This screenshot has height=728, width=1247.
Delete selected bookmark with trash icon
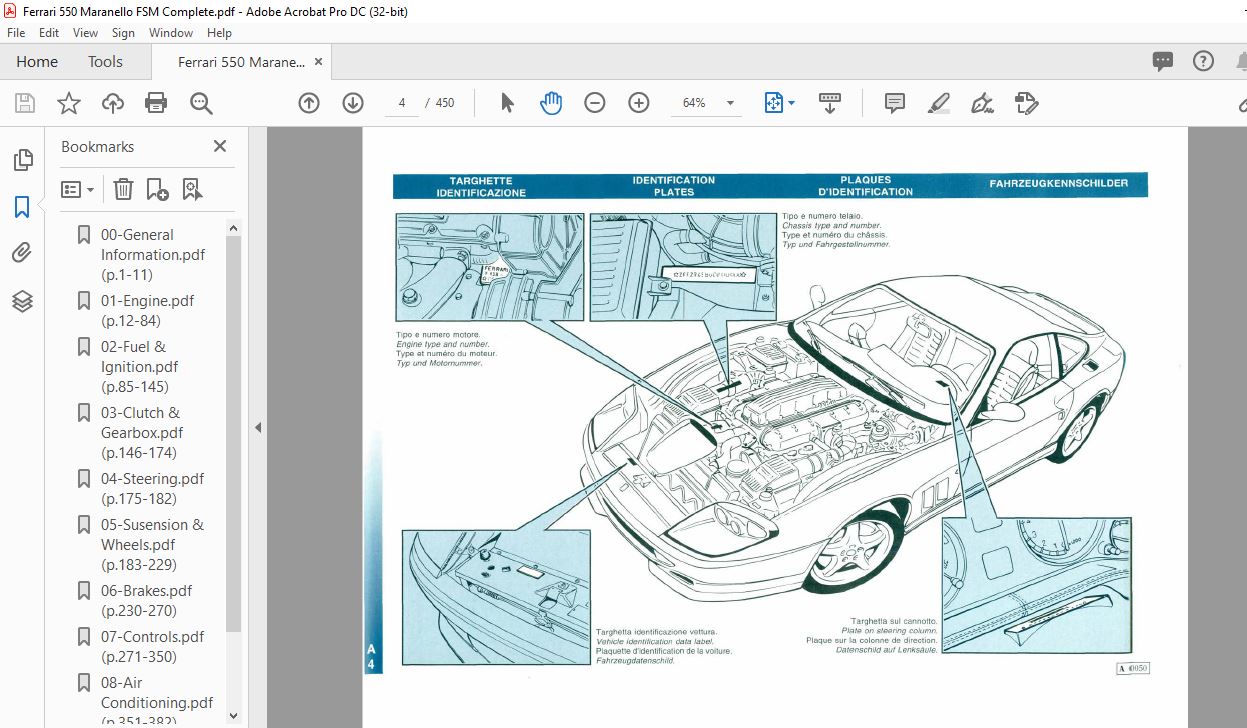(x=123, y=189)
